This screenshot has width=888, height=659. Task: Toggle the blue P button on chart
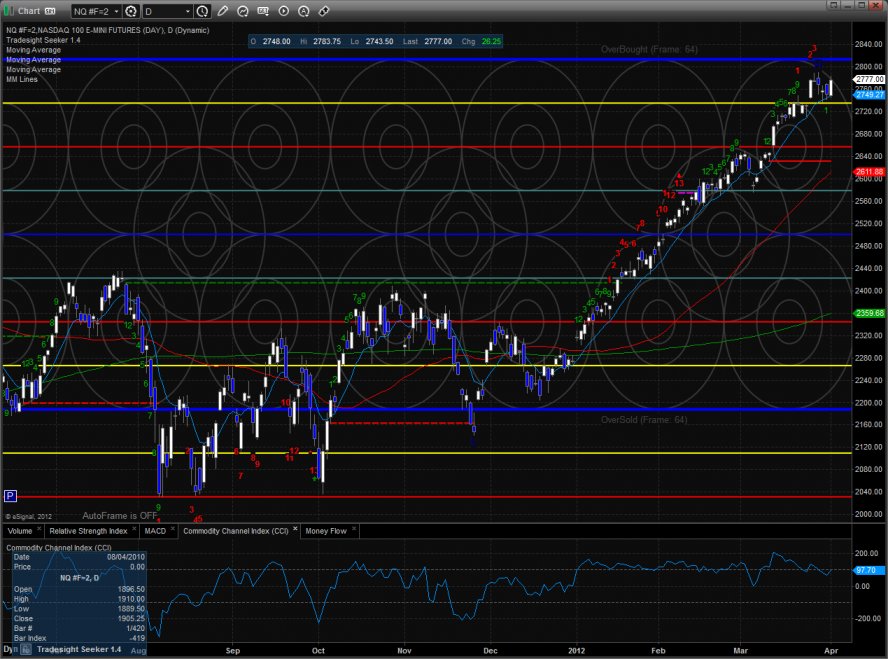click(11, 495)
